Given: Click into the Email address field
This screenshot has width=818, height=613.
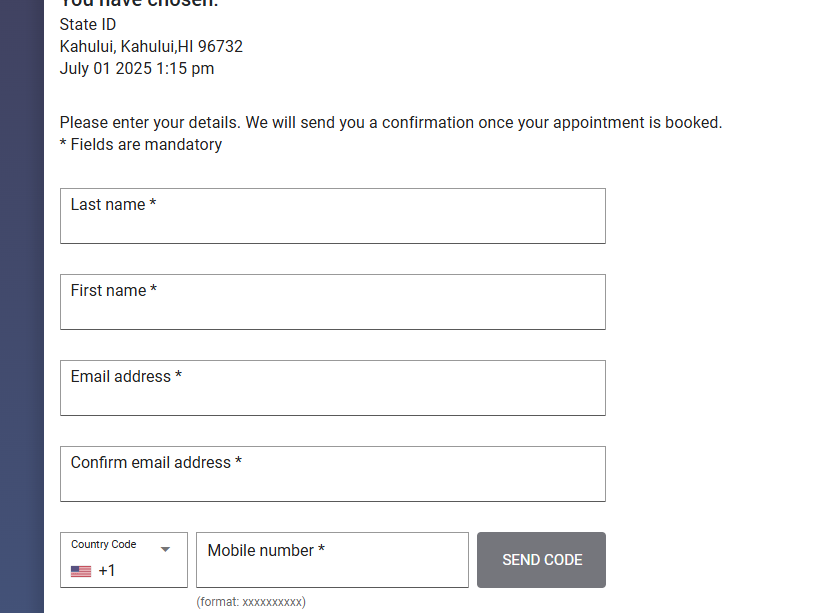Looking at the screenshot, I should 333,388.
